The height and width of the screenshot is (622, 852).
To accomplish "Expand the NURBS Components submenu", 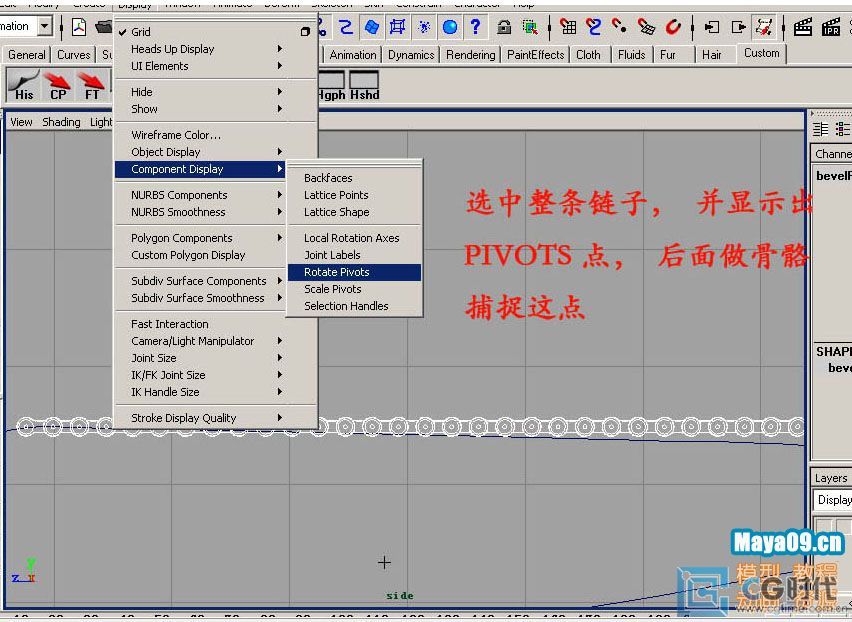I will coord(179,195).
